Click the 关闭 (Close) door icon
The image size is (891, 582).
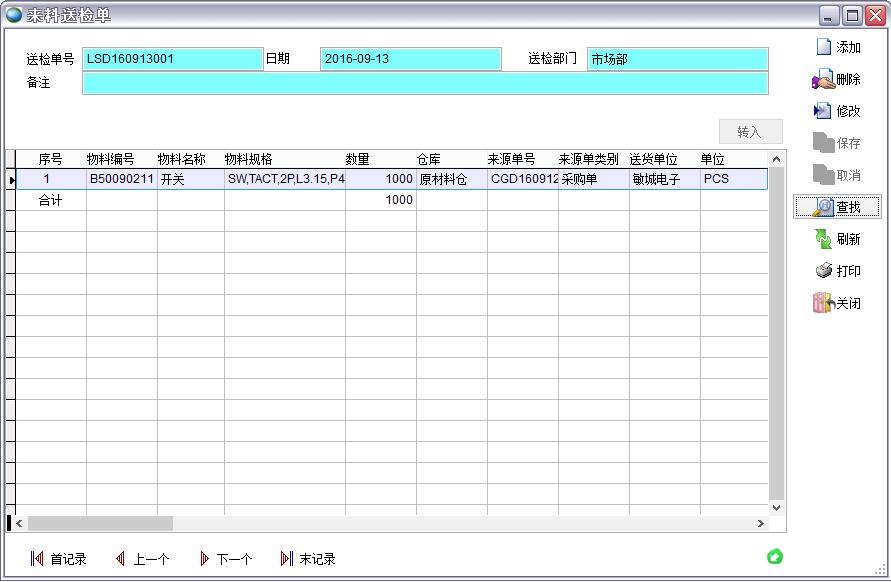pyautogui.click(x=823, y=303)
